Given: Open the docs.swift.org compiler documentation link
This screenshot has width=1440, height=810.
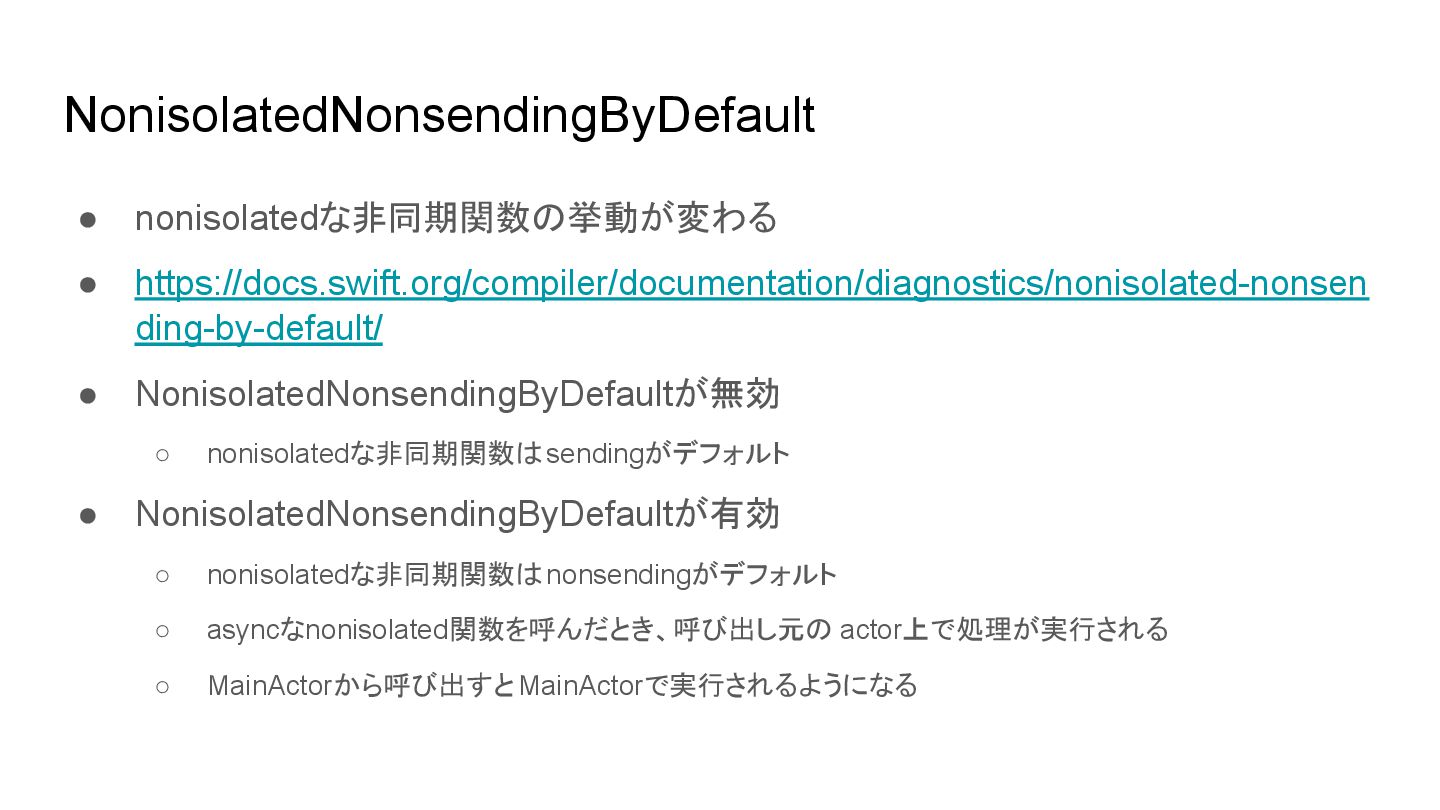Looking at the screenshot, I should pyautogui.click(x=751, y=284).
